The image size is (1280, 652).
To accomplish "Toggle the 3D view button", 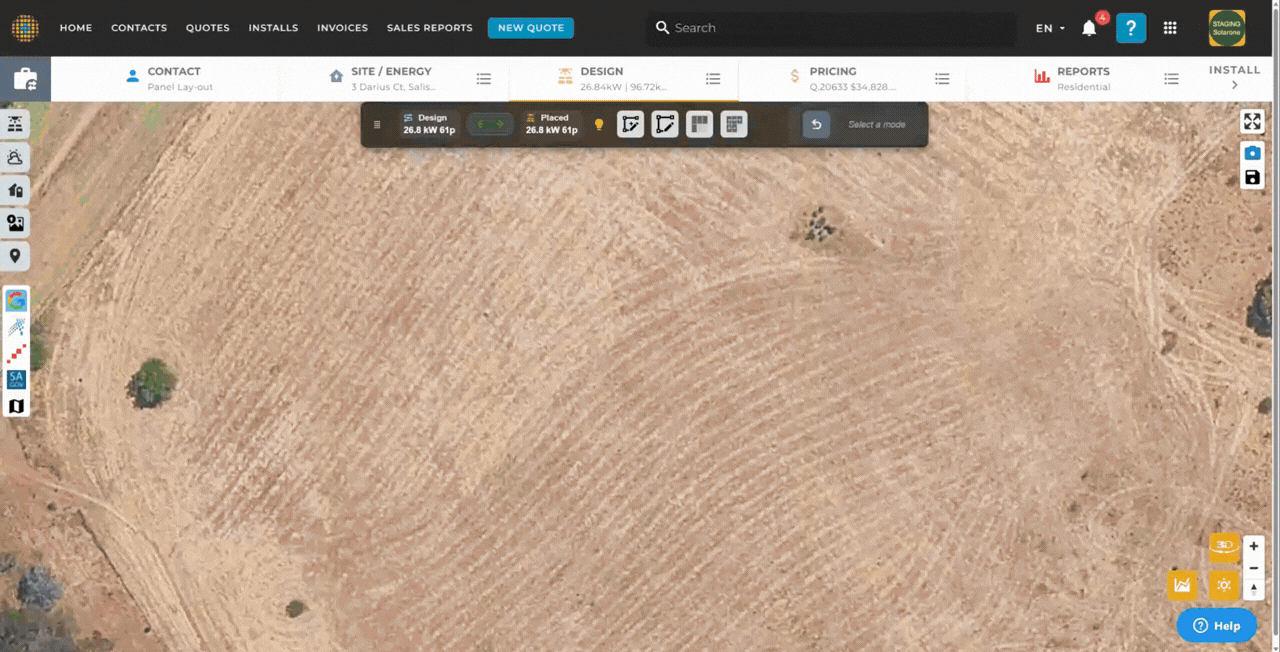I will point(1224,546).
